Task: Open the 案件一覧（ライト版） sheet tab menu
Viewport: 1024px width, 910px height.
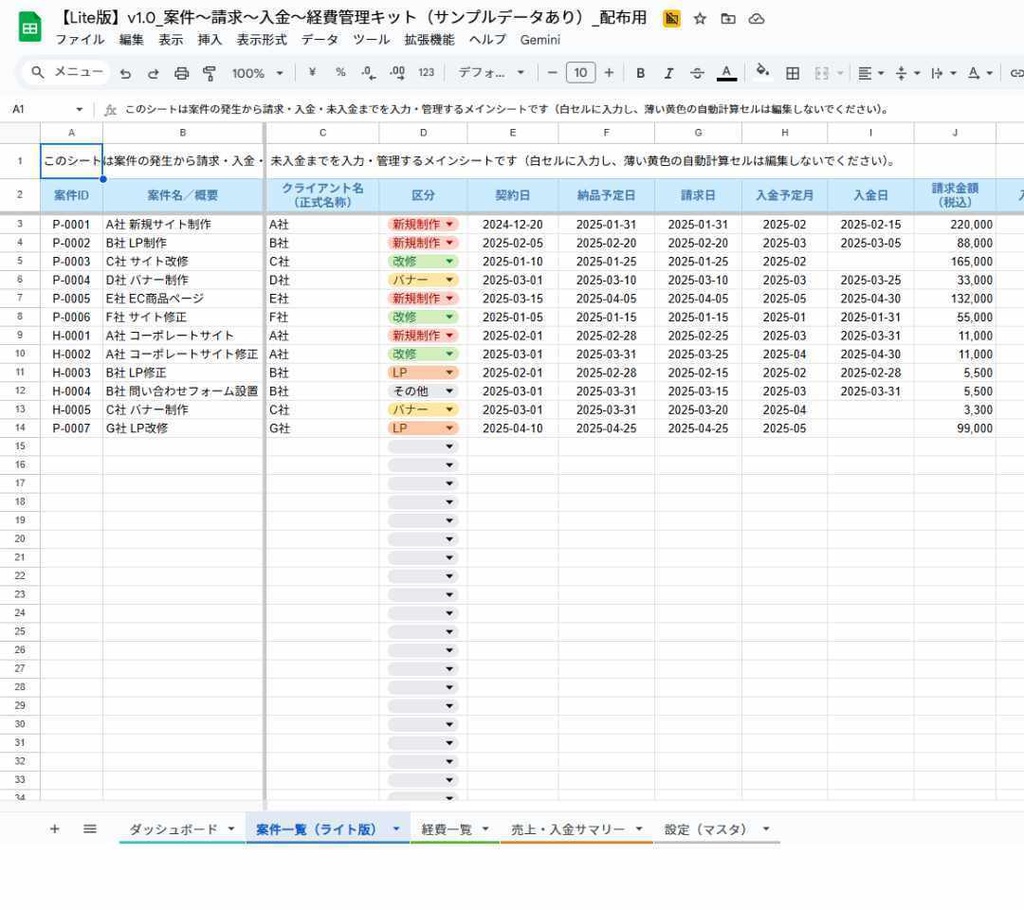Action: click(x=396, y=829)
